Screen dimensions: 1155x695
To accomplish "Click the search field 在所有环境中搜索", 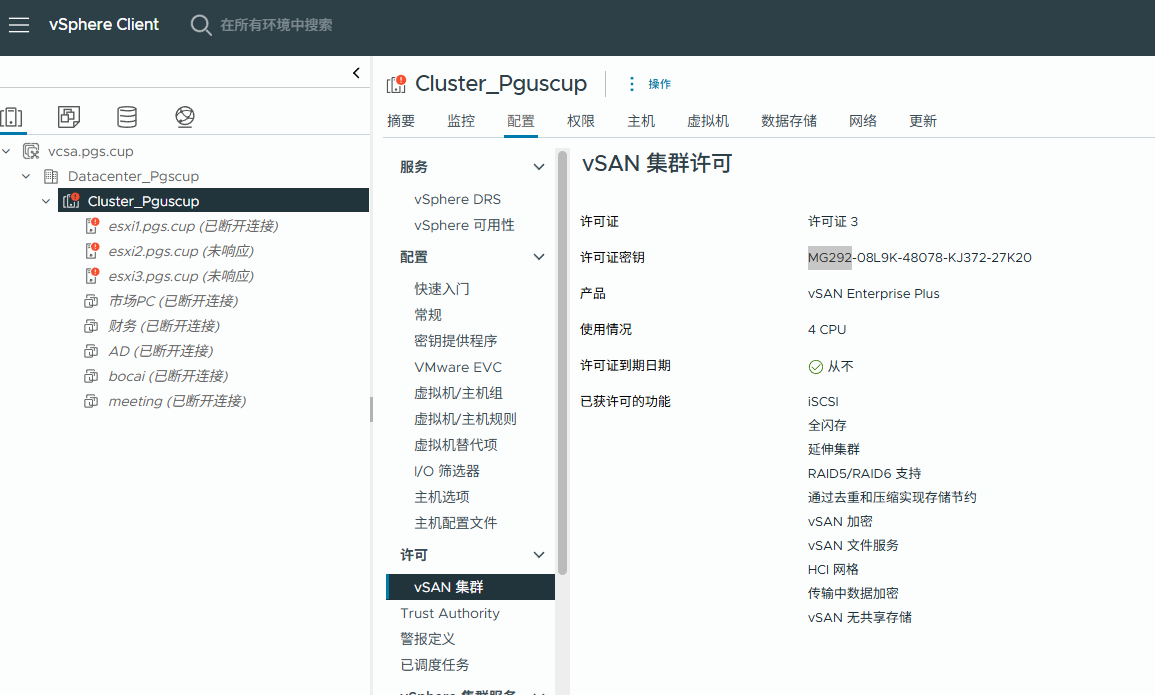I will coord(276,25).
